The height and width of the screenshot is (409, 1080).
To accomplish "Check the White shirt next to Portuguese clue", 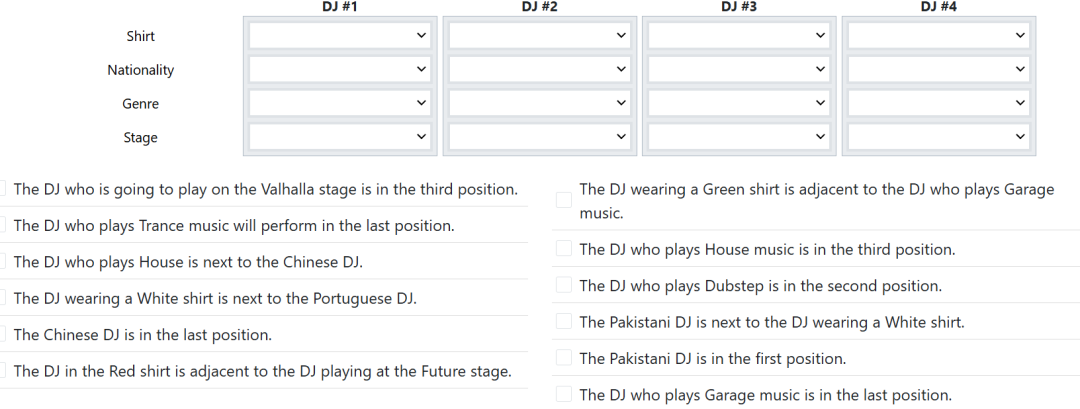I will pos(3,298).
